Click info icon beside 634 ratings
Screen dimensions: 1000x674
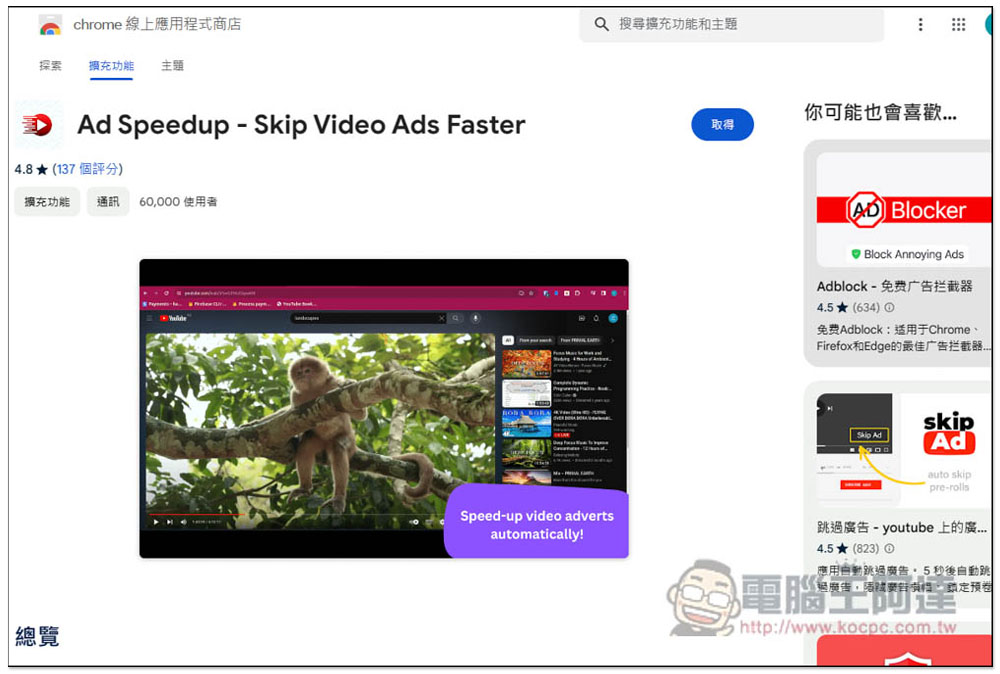pyautogui.click(x=889, y=307)
